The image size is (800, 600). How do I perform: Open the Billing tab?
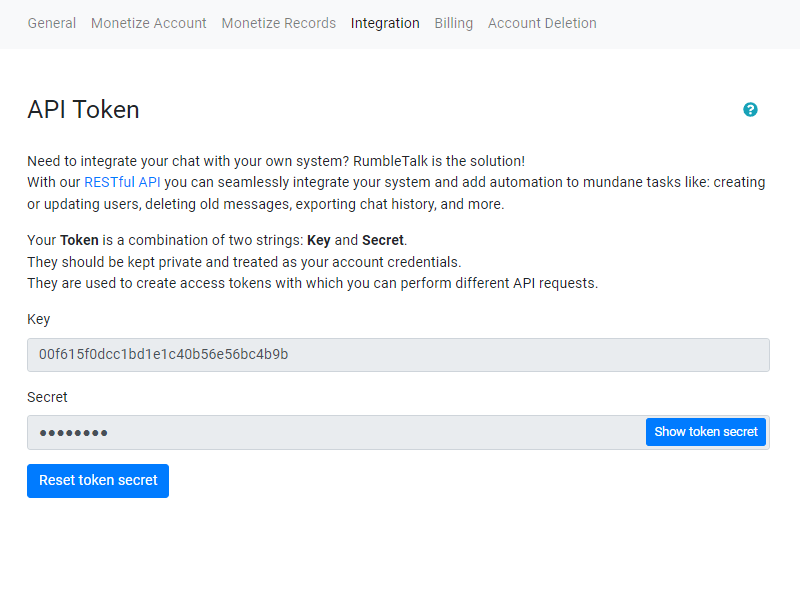[454, 23]
